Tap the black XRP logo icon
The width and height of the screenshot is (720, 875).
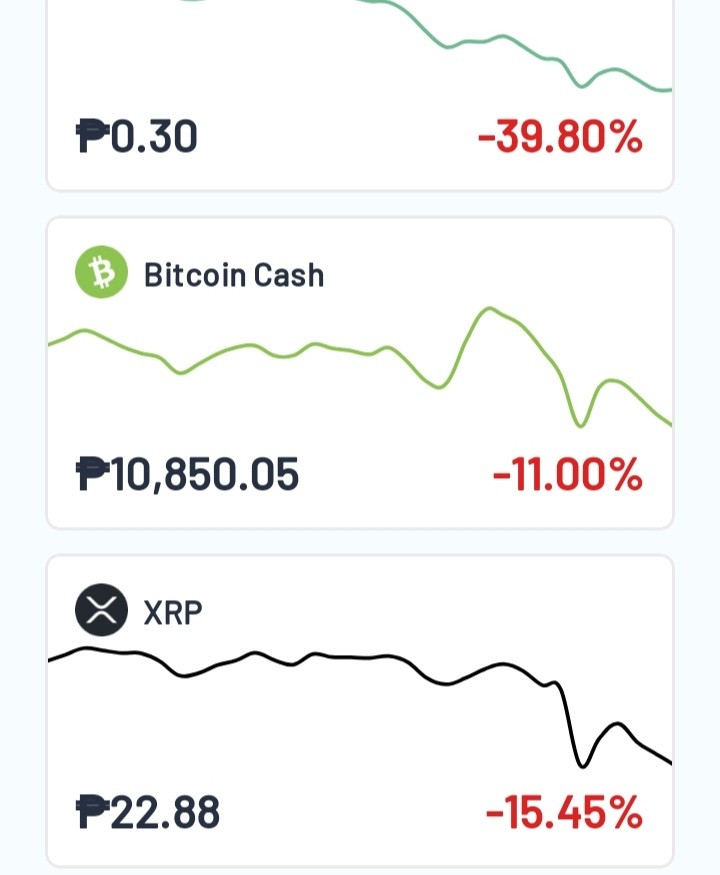click(x=102, y=610)
